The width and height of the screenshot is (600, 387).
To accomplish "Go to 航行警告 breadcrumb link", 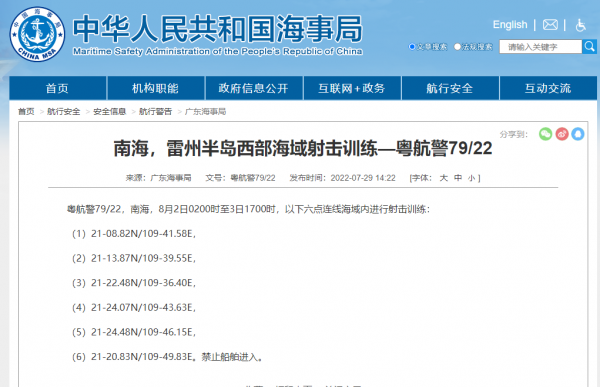I will point(155,111).
